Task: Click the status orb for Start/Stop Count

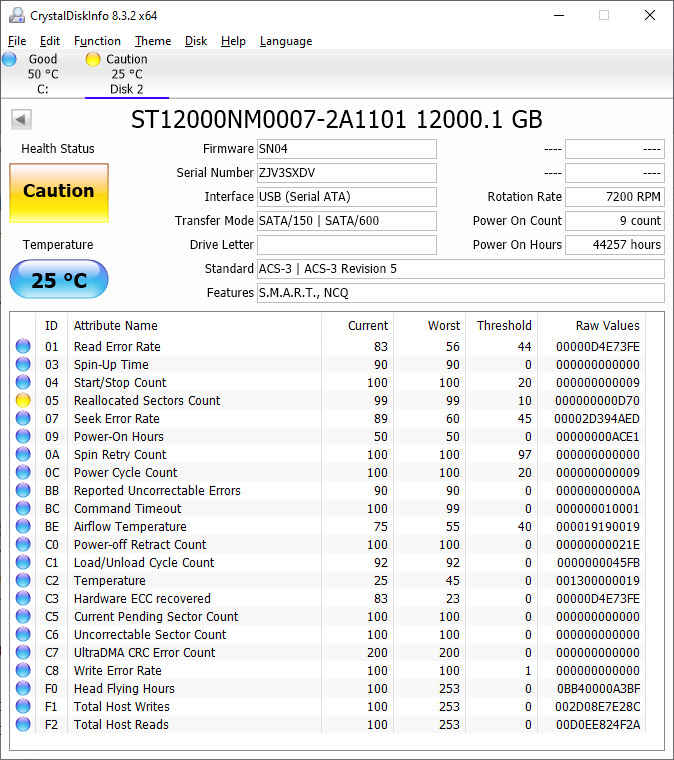Action: pyautogui.click(x=23, y=382)
